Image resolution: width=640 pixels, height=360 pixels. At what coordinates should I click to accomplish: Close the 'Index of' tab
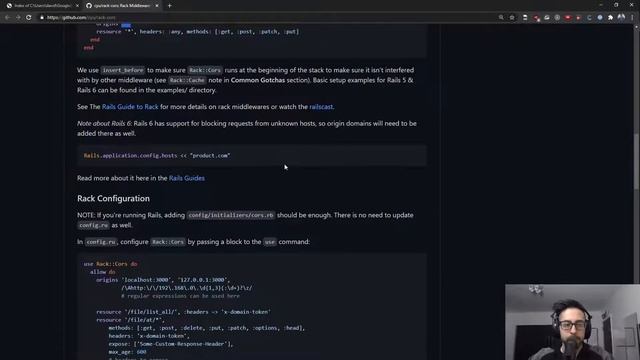pyautogui.click(x=77, y=6)
